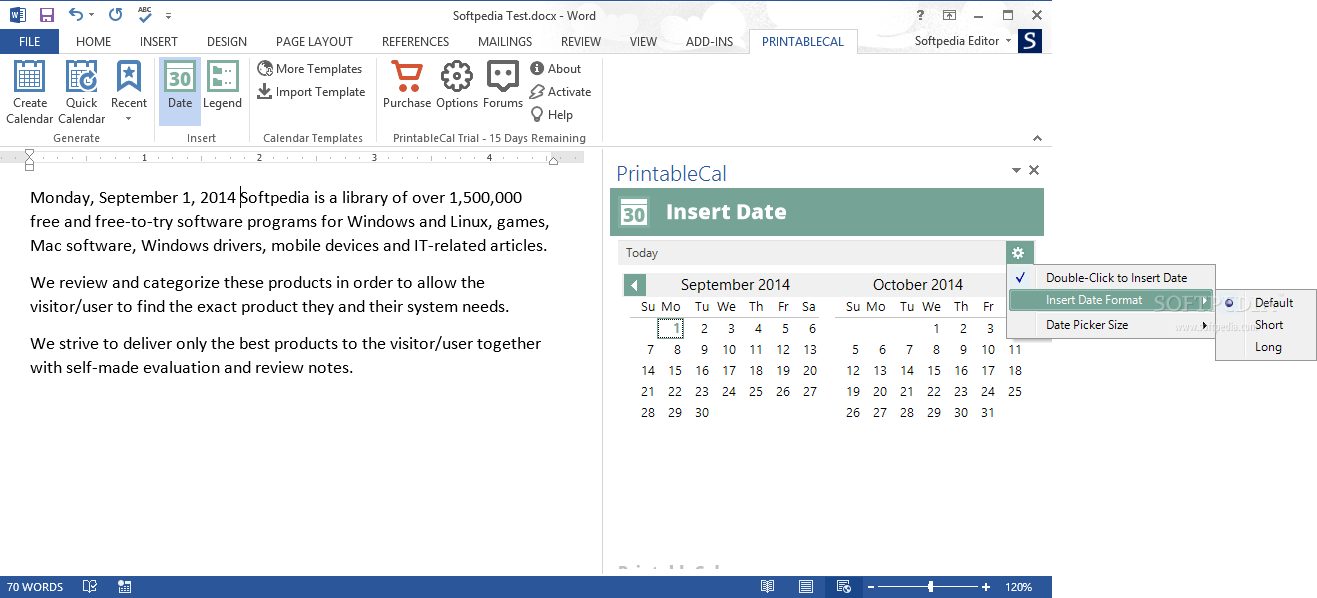
Task: Open the task pane options dropdown arrow
Action: coord(1016,170)
